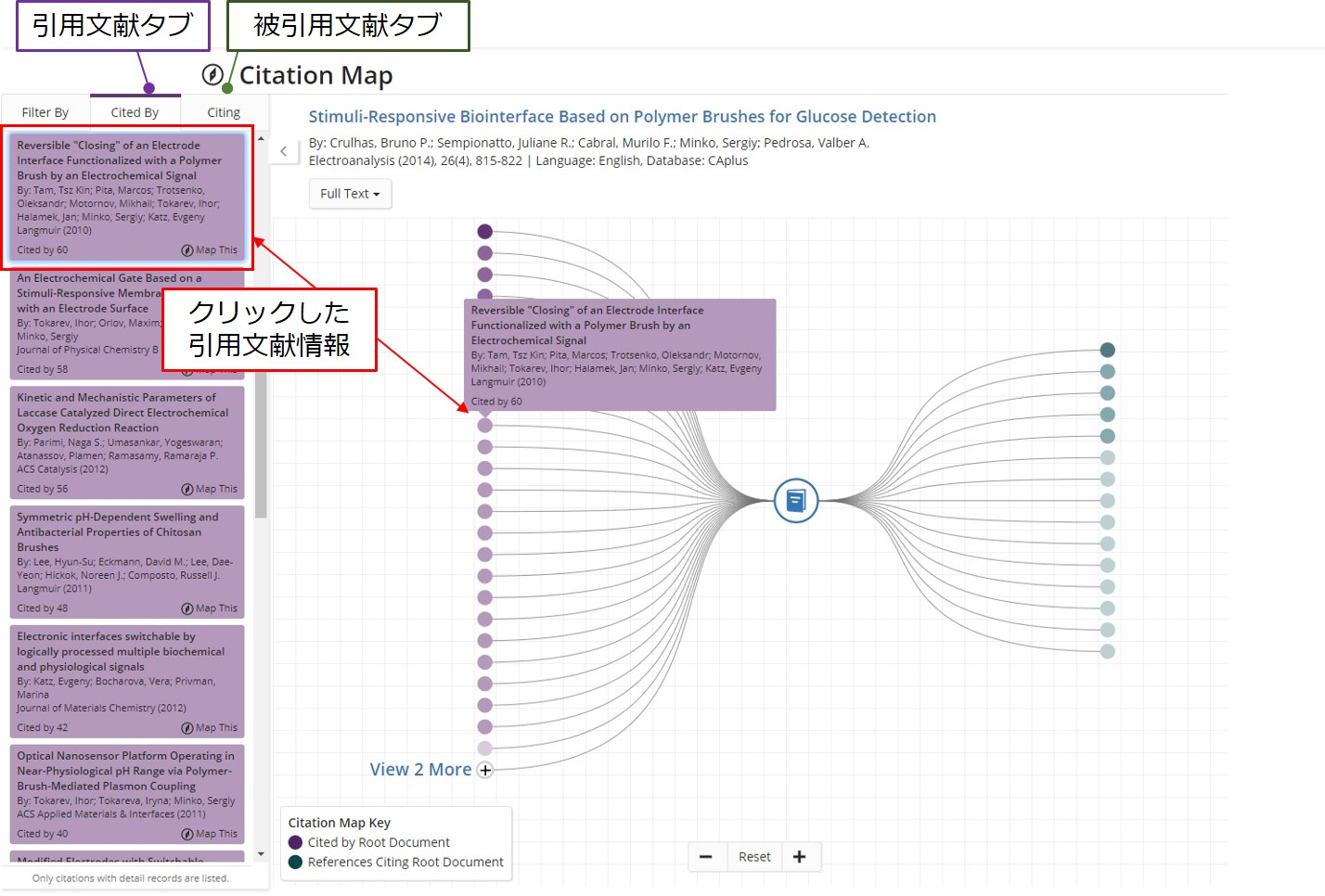Zoom in with the plus button

coord(800,857)
